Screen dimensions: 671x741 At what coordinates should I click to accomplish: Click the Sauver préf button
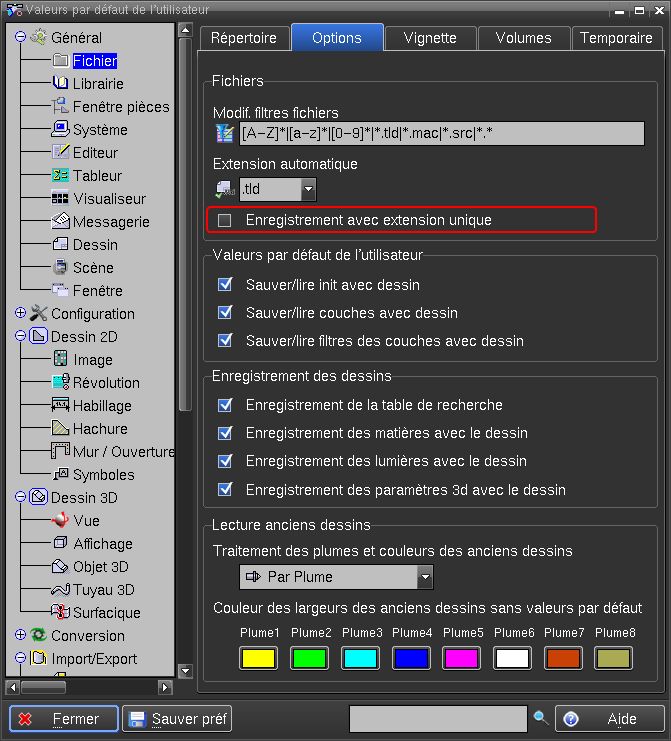point(177,719)
